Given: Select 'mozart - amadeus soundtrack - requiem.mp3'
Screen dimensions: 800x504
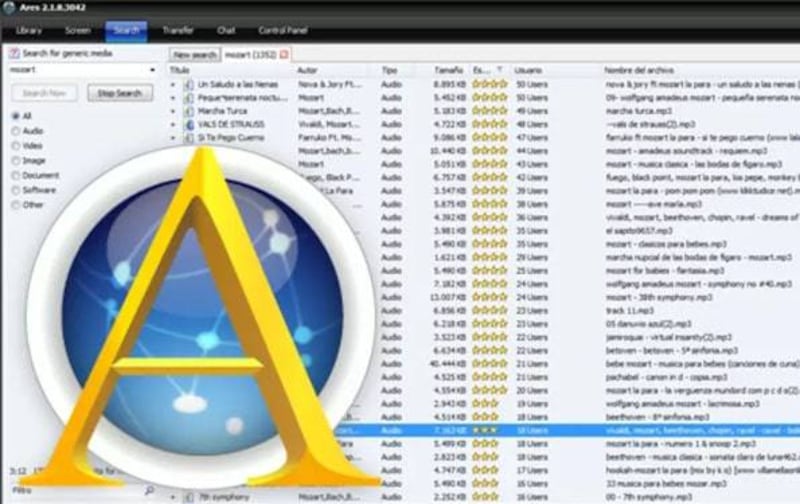Looking at the screenshot, I should pos(686,151).
